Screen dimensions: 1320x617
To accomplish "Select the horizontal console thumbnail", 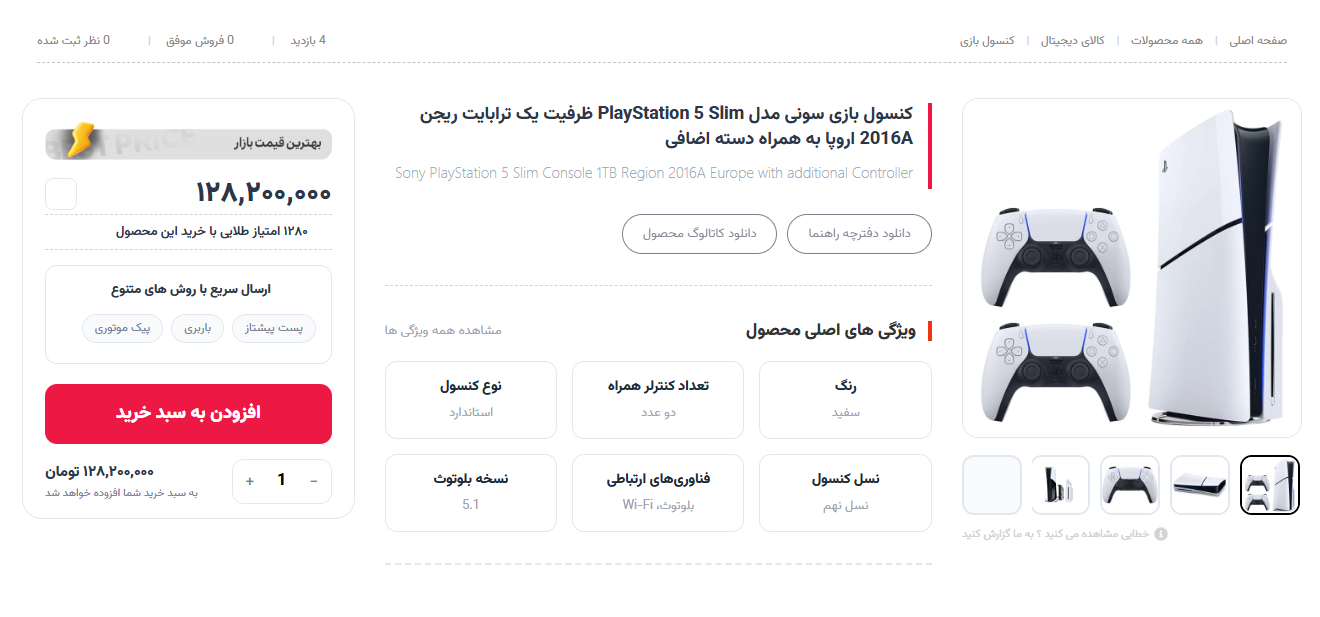I will click(x=1200, y=485).
